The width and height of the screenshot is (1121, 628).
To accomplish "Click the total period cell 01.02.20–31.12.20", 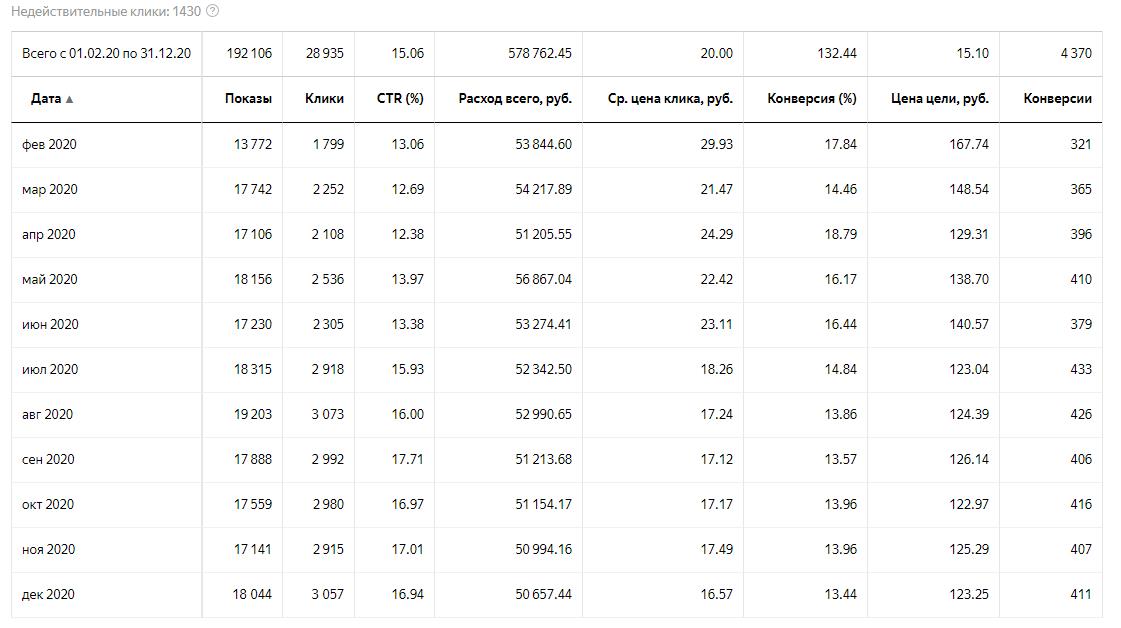I will (x=106, y=53).
